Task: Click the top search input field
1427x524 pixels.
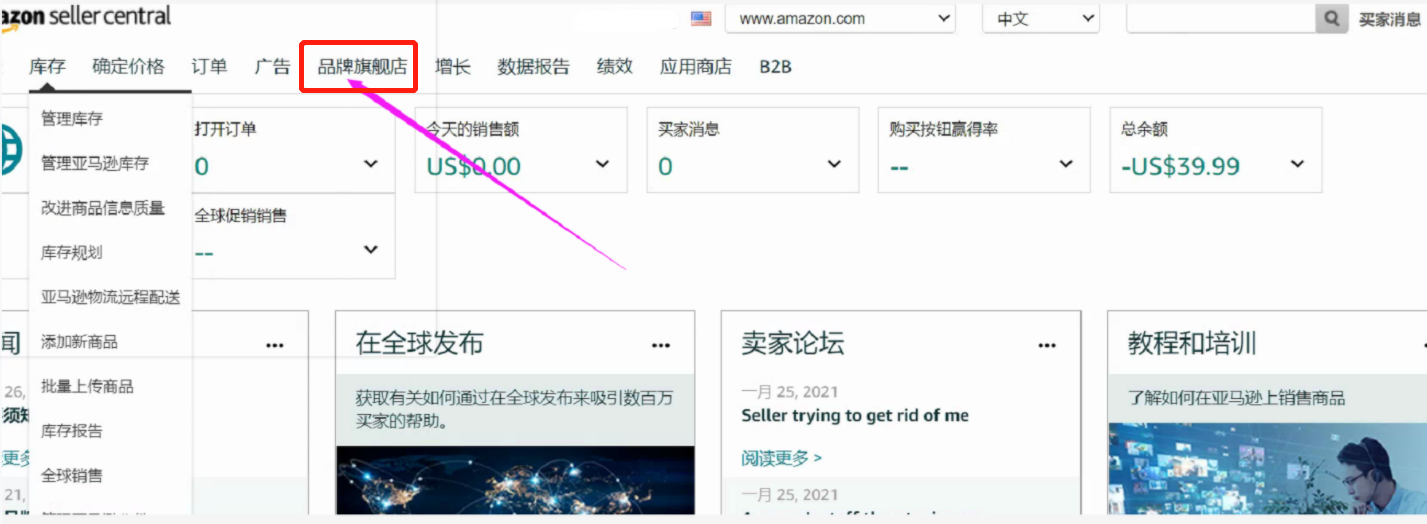Action: (1220, 18)
